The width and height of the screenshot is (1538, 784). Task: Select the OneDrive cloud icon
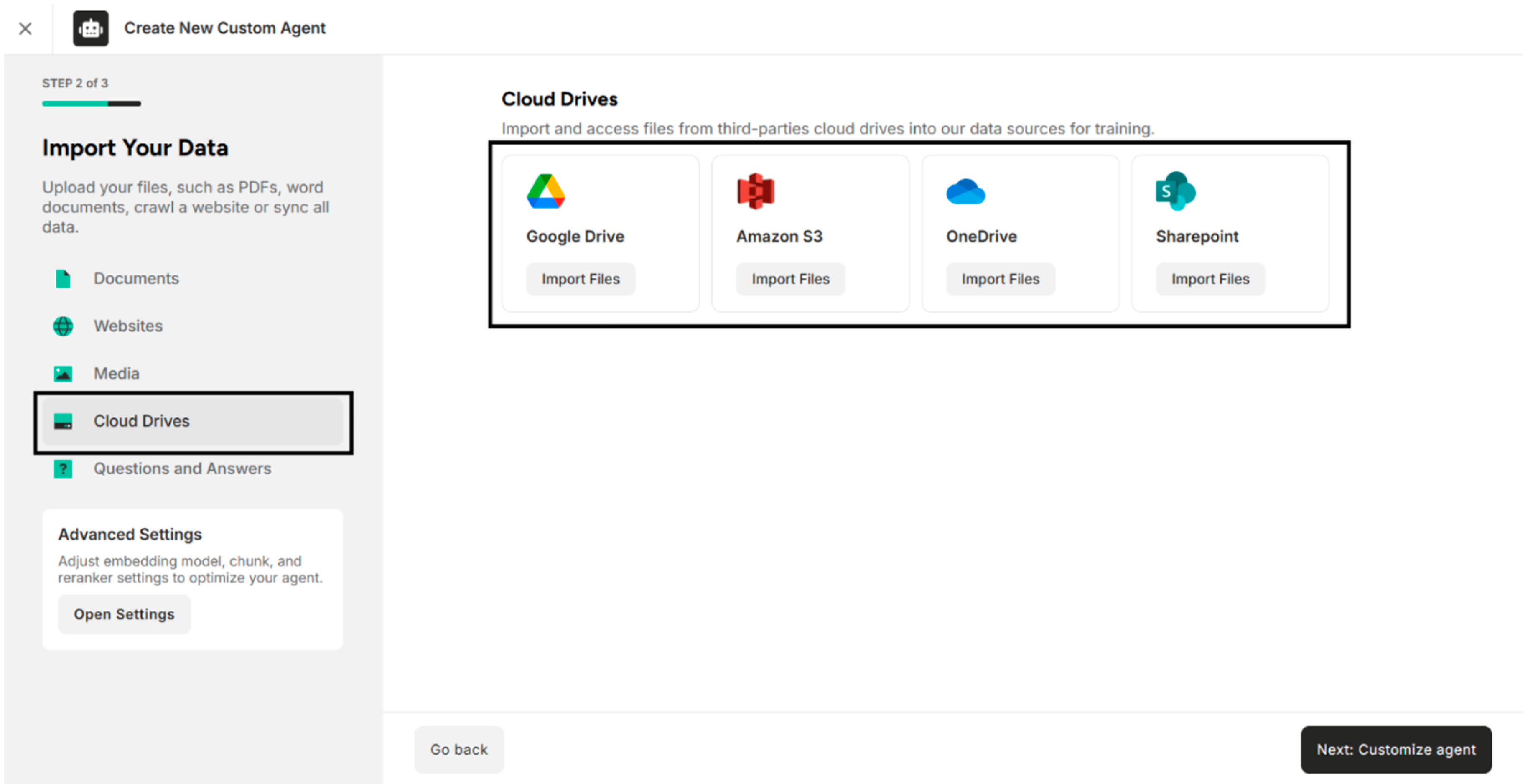966,192
